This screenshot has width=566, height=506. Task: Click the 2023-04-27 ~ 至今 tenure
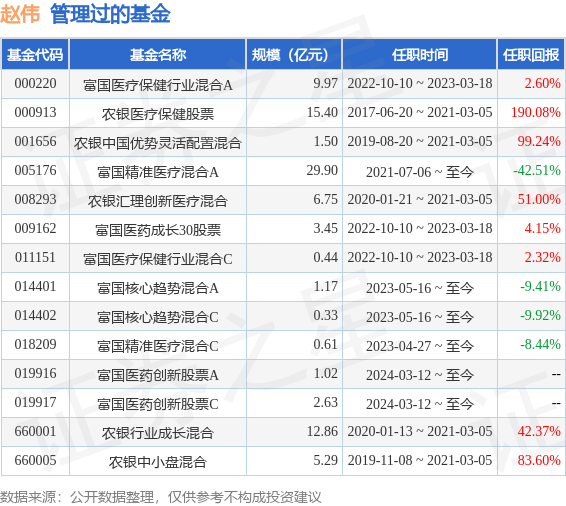pyautogui.click(x=420, y=346)
